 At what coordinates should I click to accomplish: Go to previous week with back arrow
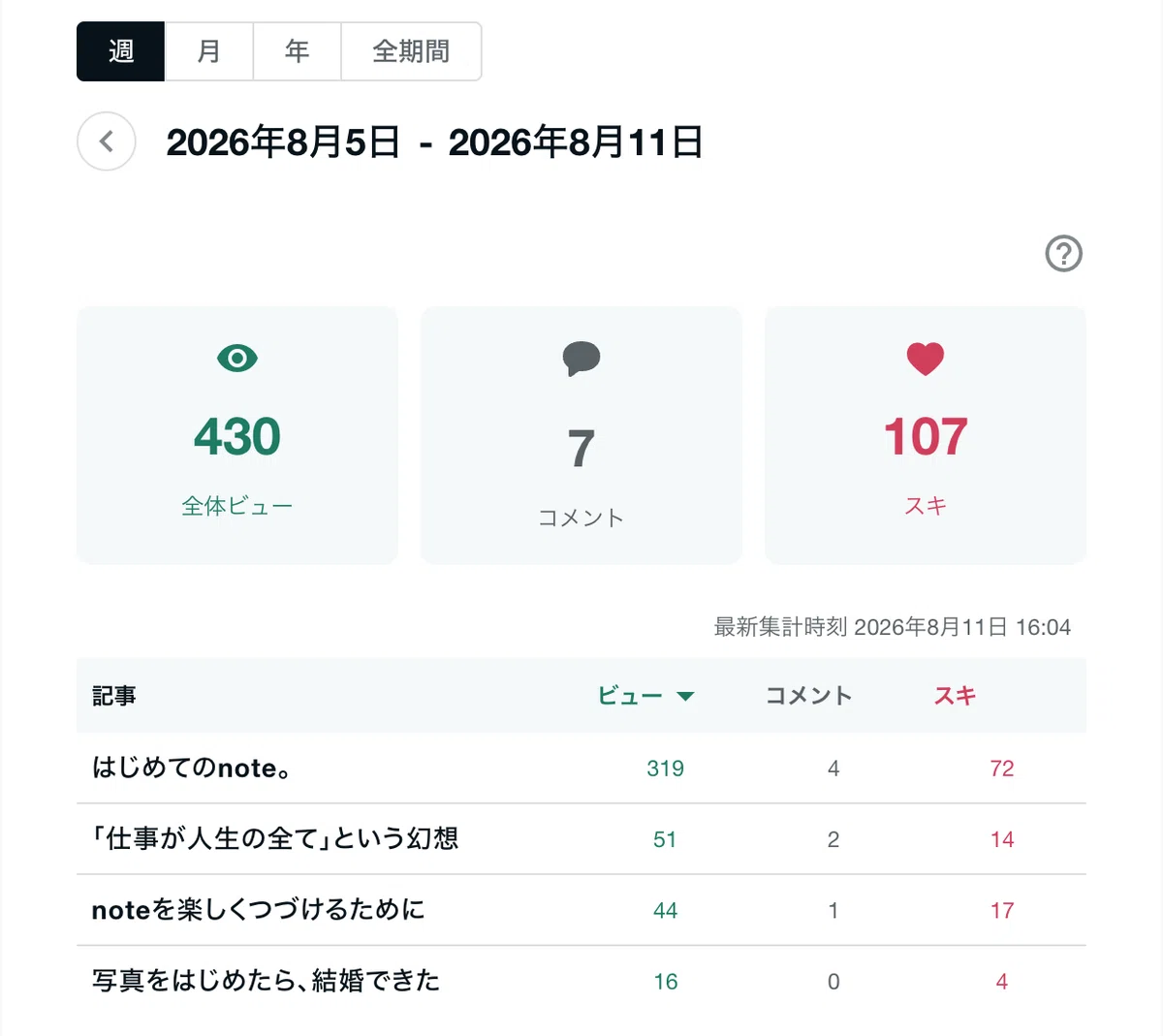107,141
